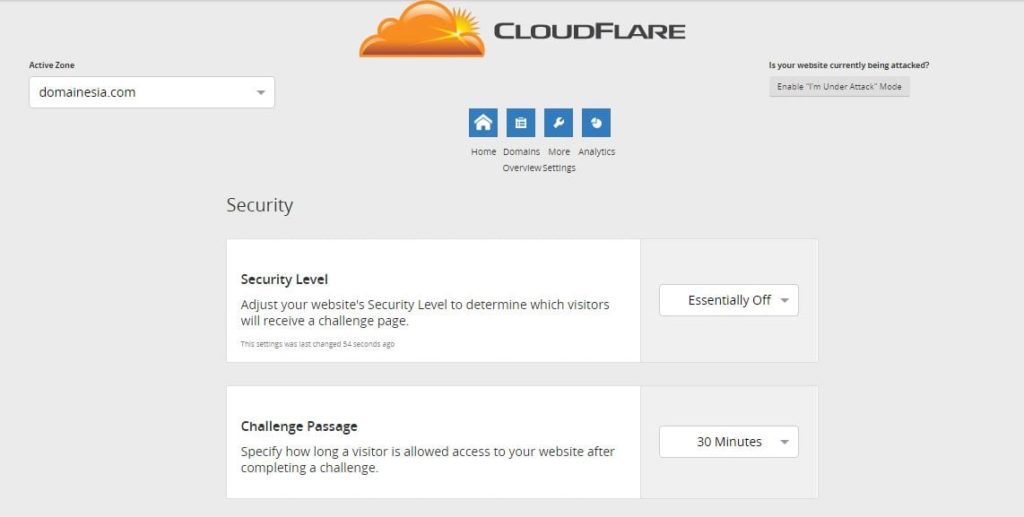Screen dimensions: 1024x517
Task: Open the Domains Overview icon
Action: coord(521,123)
